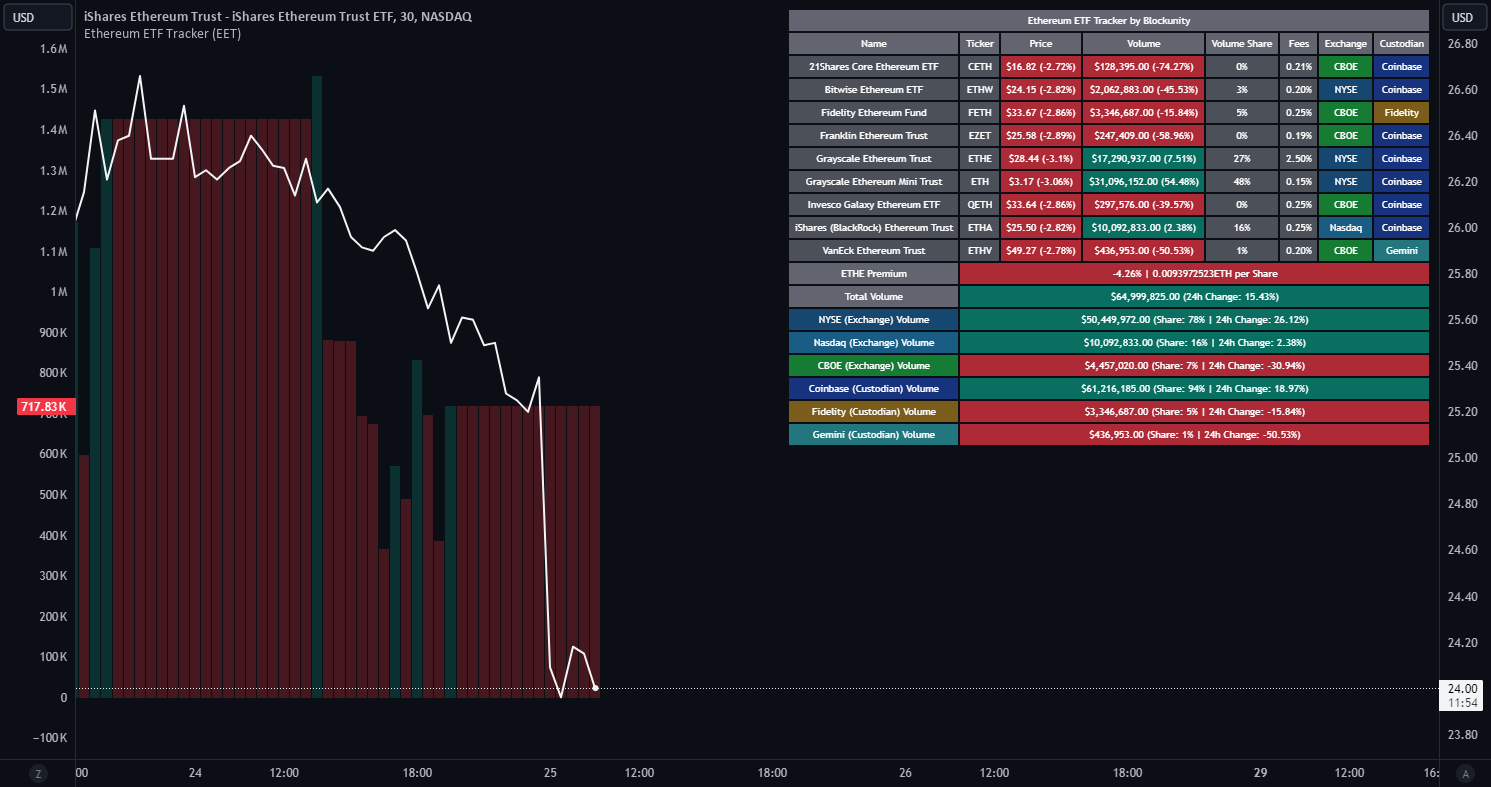Viewport: 1491px width, 787px height.
Task: Open the USD currency selector on left axis
Action: [x=36, y=17]
